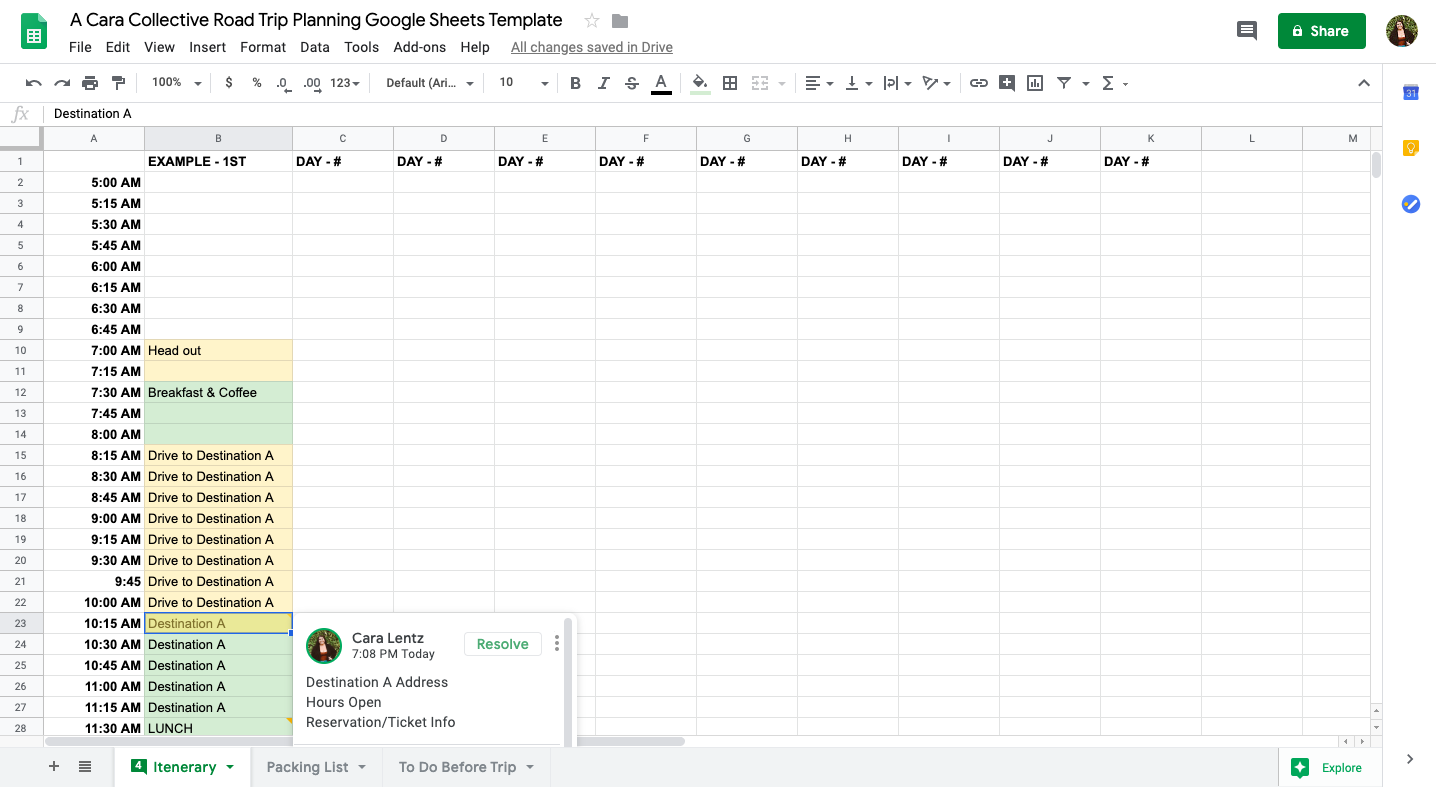Viewport: 1436px width, 787px height.
Task: Open Google Keep side panel icon
Action: 1410,148
